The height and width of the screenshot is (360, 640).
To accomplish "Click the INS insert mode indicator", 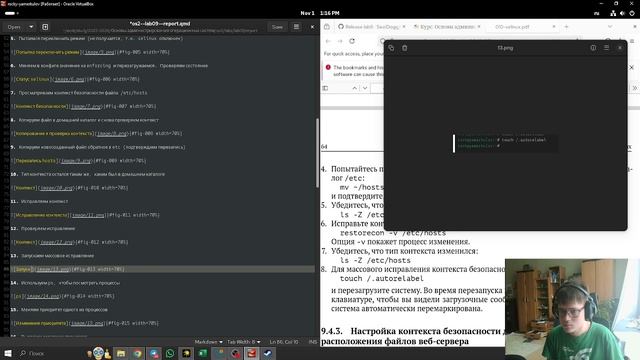I will coord(313,342).
